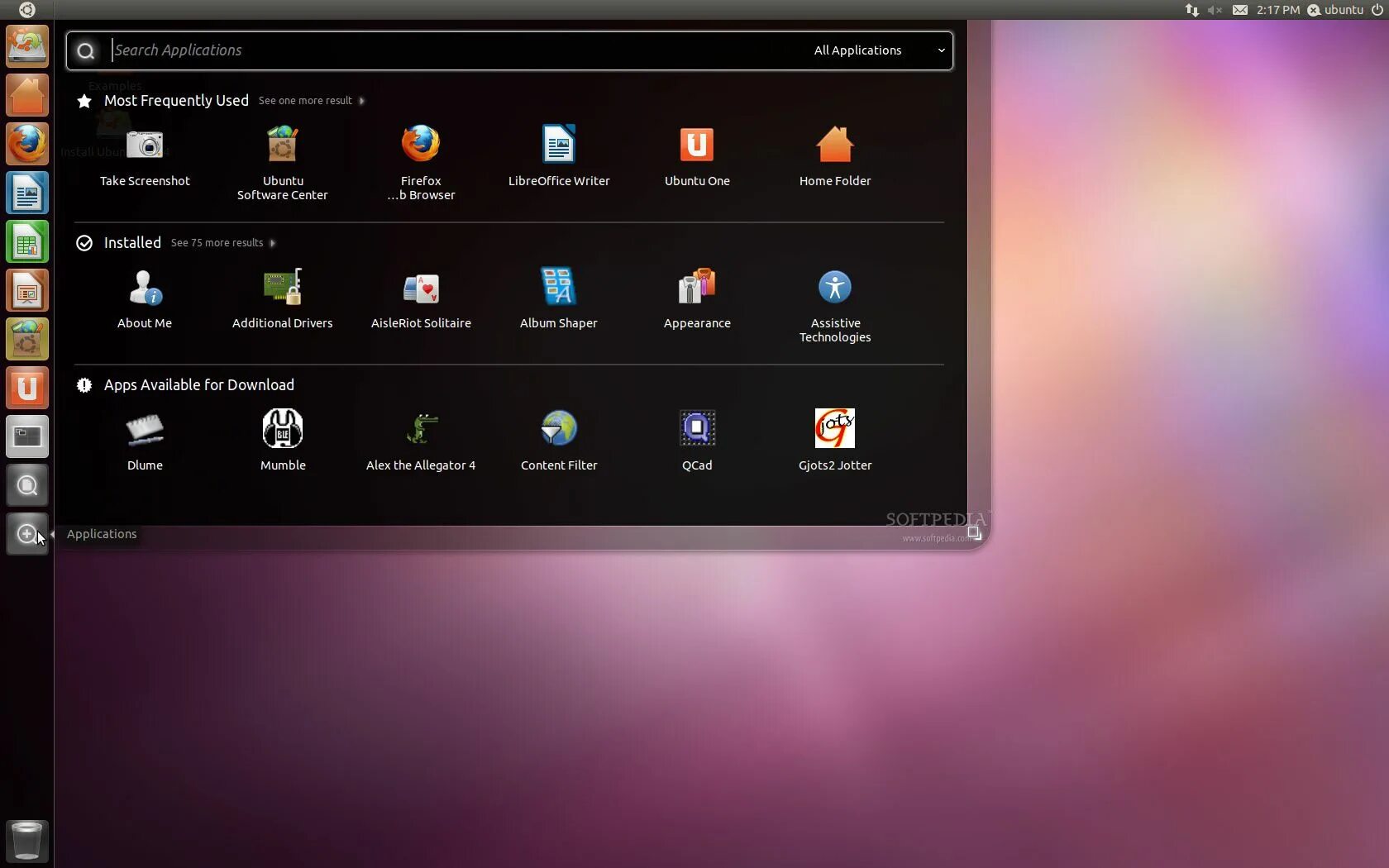This screenshot has height=868, width=1389.
Task: Open the network indicator menu
Action: coord(1191,10)
